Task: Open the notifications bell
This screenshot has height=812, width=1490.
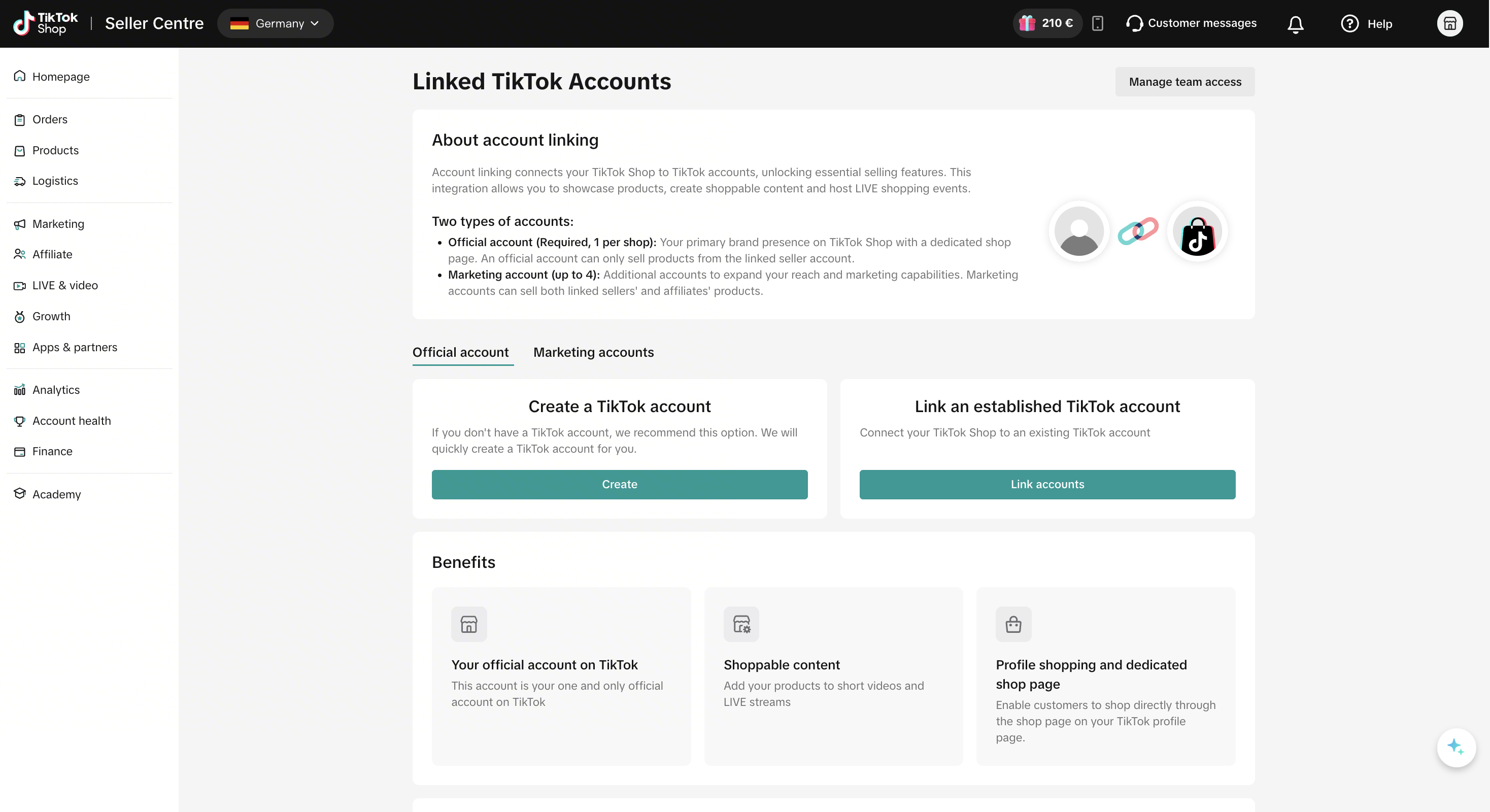Action: pos(1295,24)
